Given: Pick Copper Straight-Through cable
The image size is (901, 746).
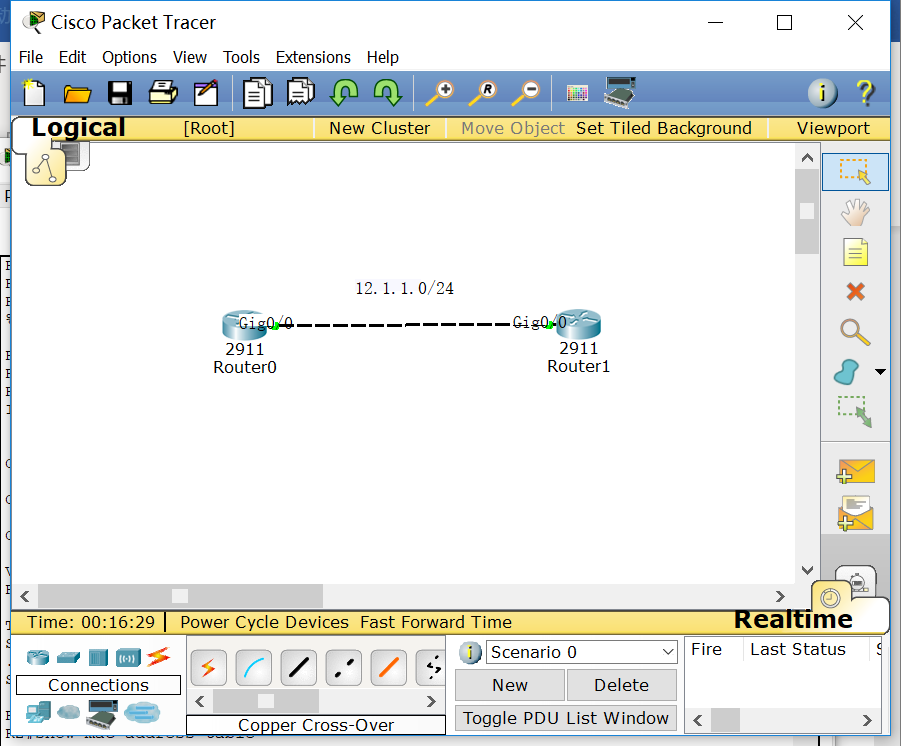Looking at the screenshot, I should tap(298, 668).
